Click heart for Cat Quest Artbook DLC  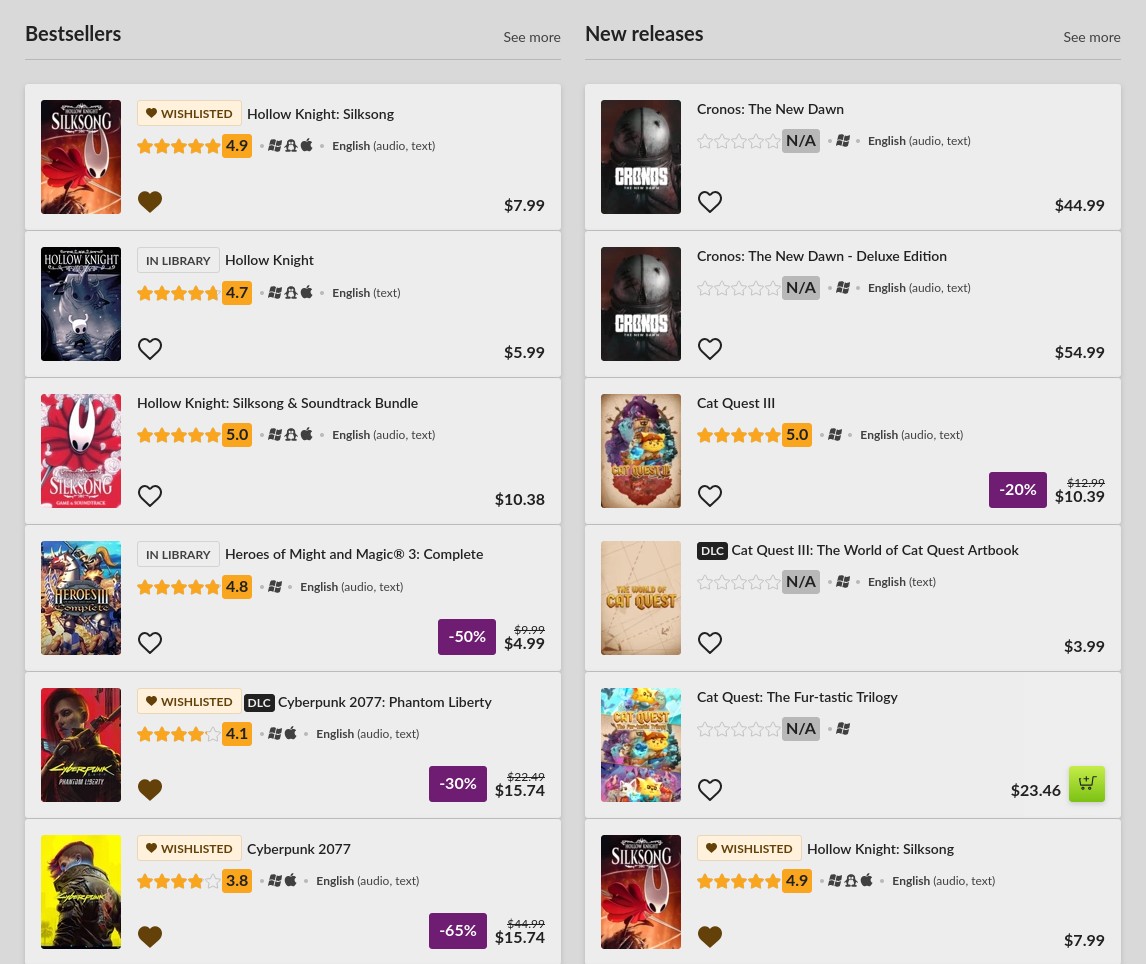(x=710, y=643)
